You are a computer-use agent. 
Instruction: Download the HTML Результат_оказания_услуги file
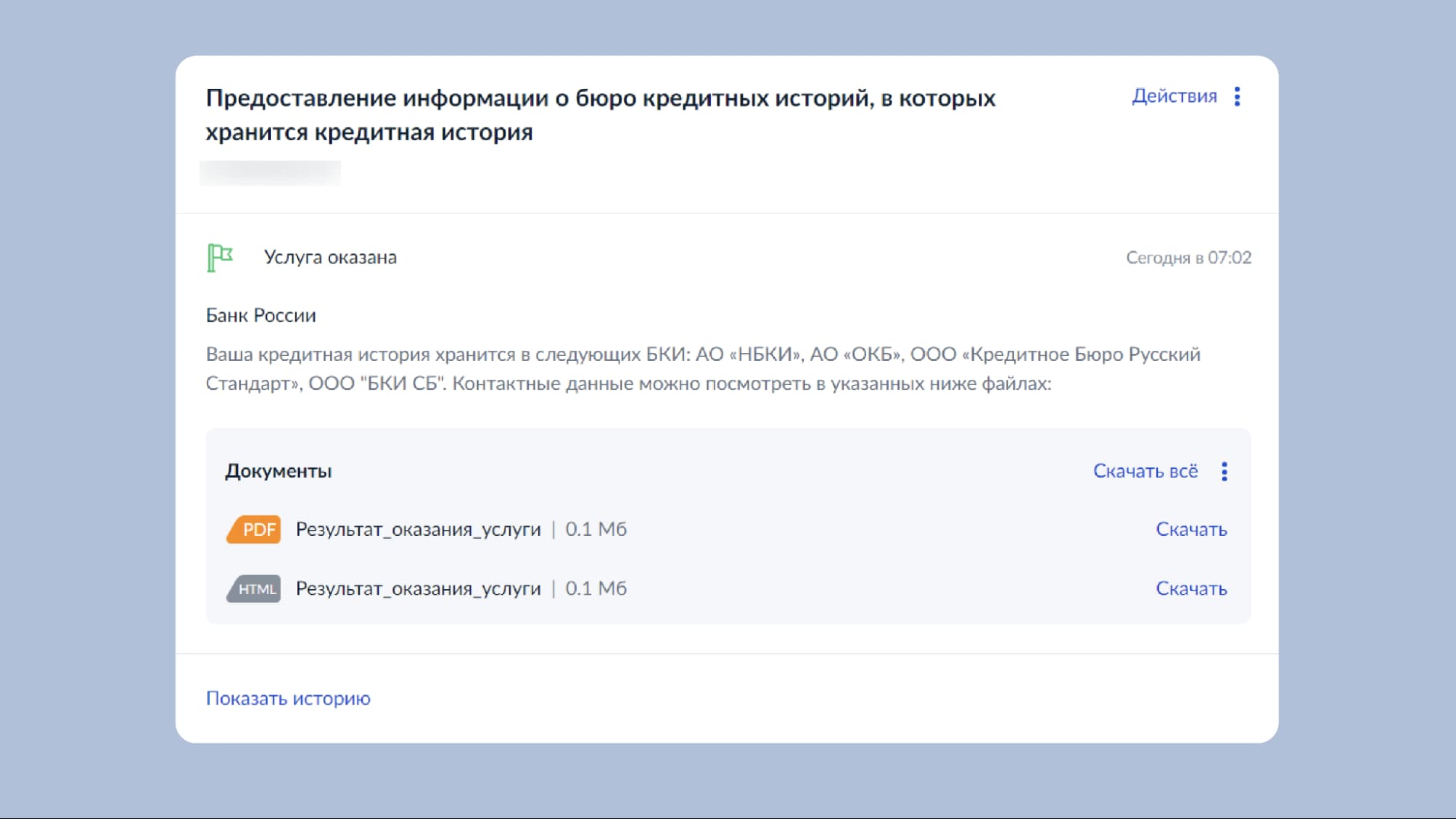pos(1191,588)
